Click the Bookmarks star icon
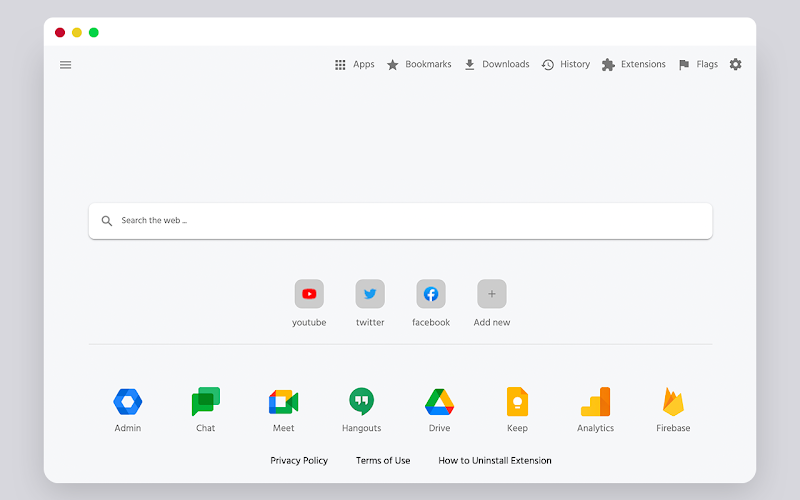The width and height of the screenshot is (800, 500). point(392,65)
